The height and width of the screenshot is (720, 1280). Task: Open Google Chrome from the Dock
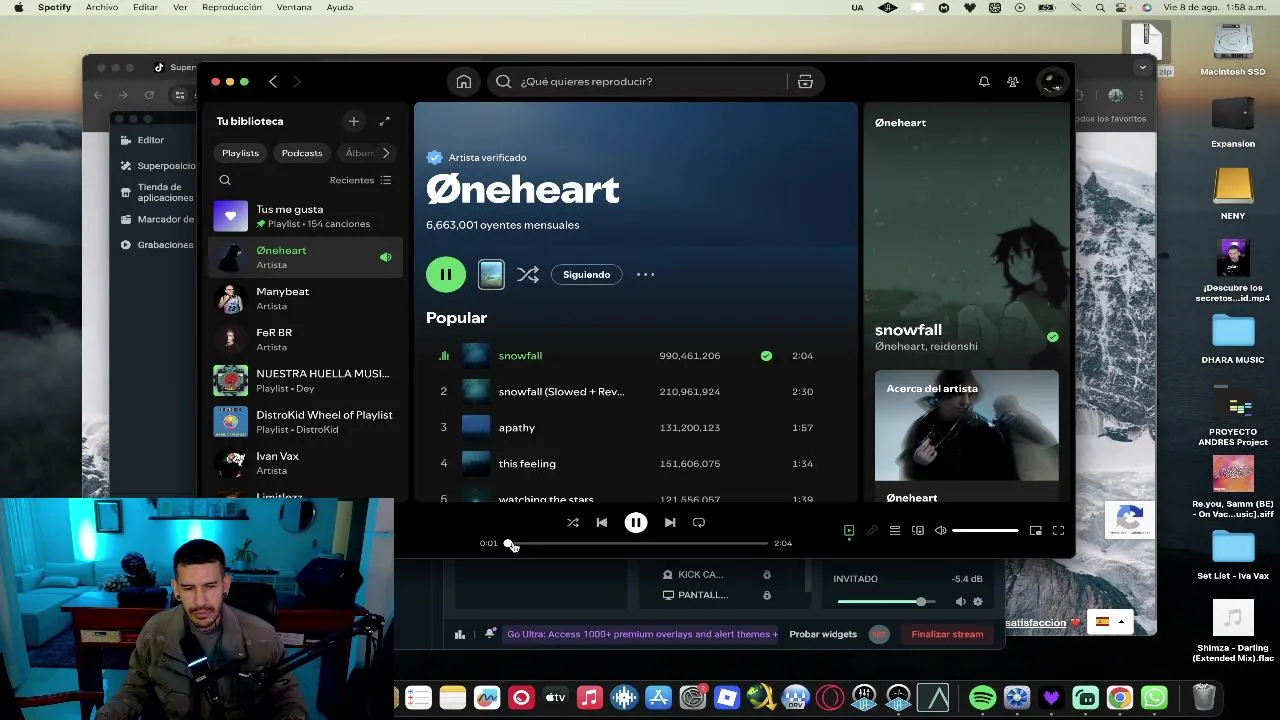pos(1120,697)
